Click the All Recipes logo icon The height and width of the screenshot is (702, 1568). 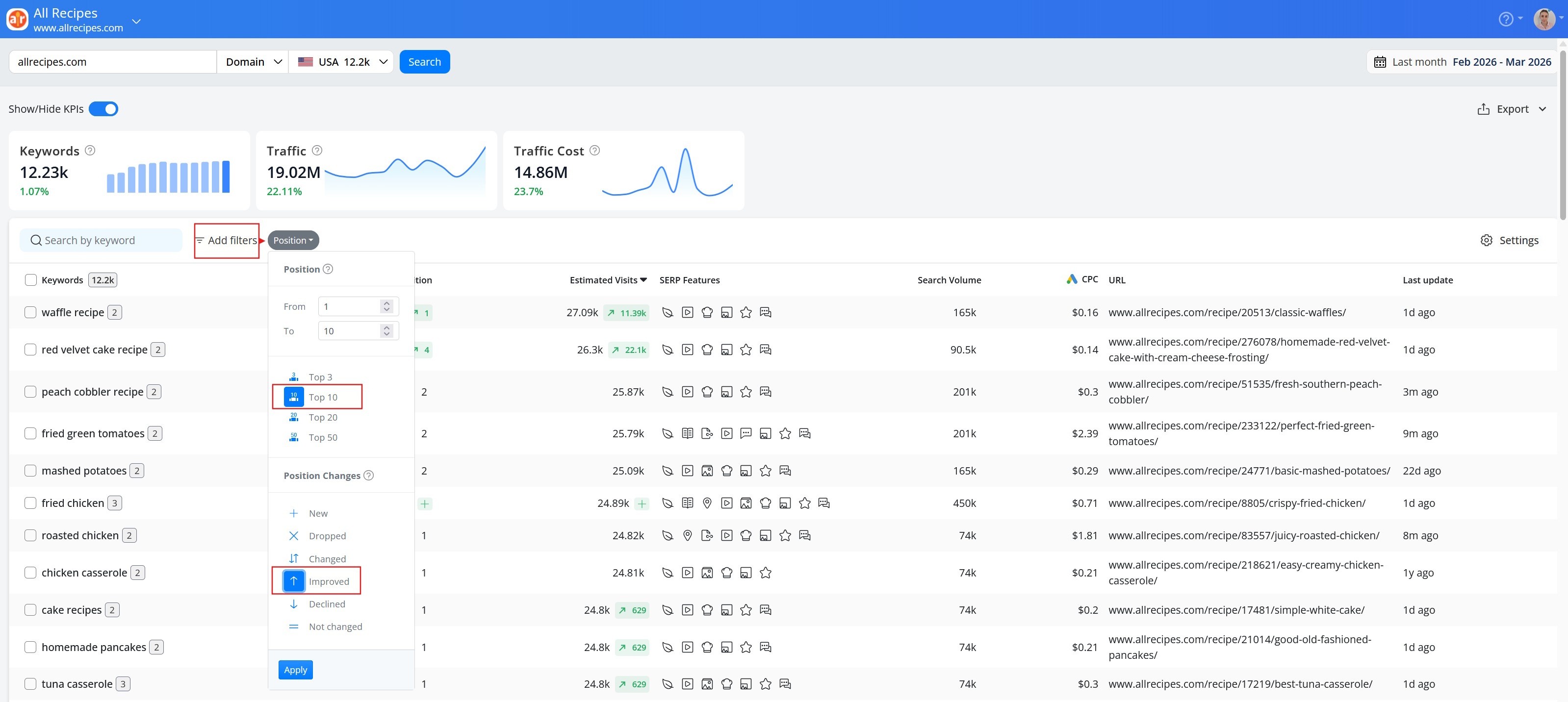pos(17,19)
